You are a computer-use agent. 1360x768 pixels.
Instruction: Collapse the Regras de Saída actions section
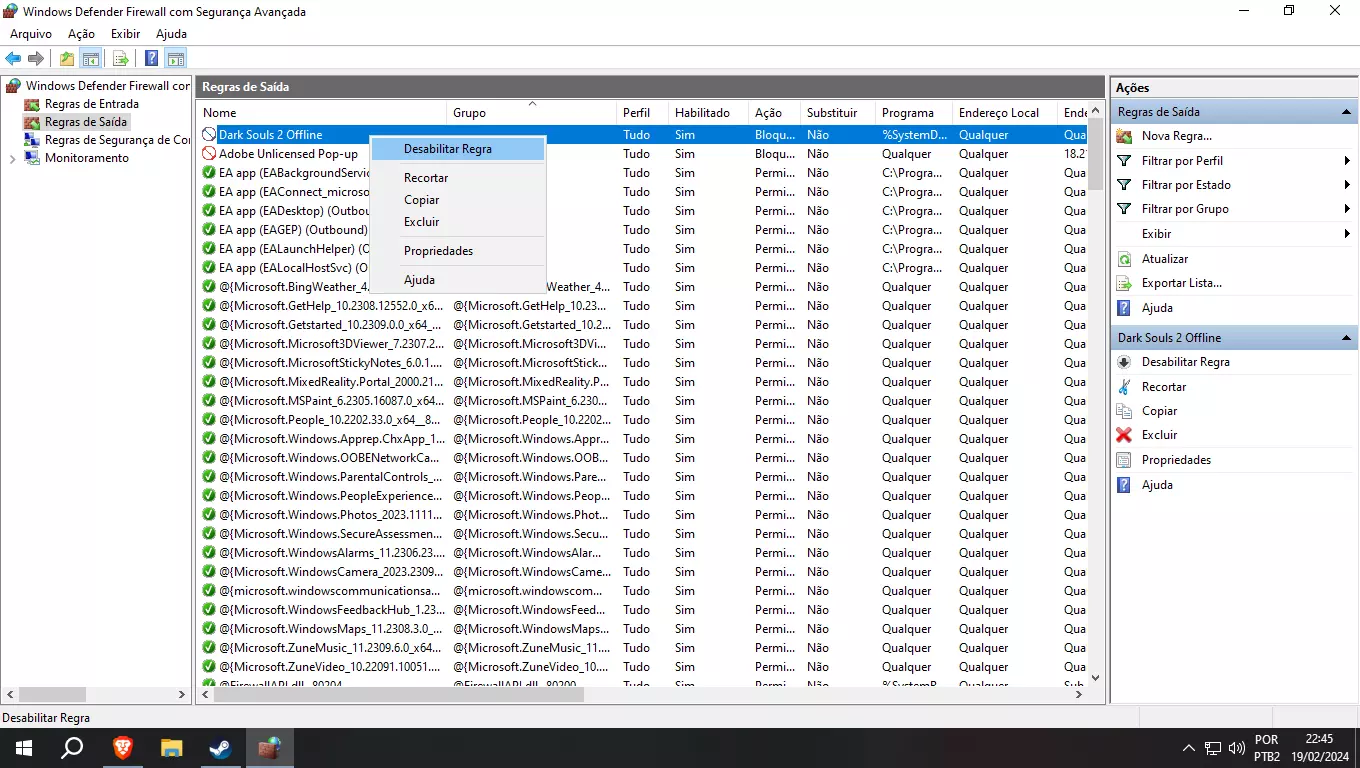pos(1346,112)
